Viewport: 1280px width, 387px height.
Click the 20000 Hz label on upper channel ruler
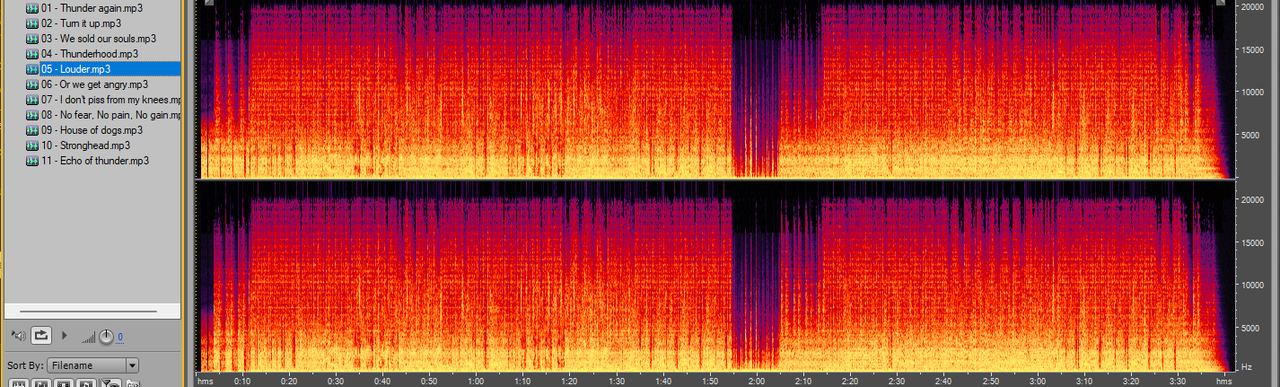click(1254, 6)
